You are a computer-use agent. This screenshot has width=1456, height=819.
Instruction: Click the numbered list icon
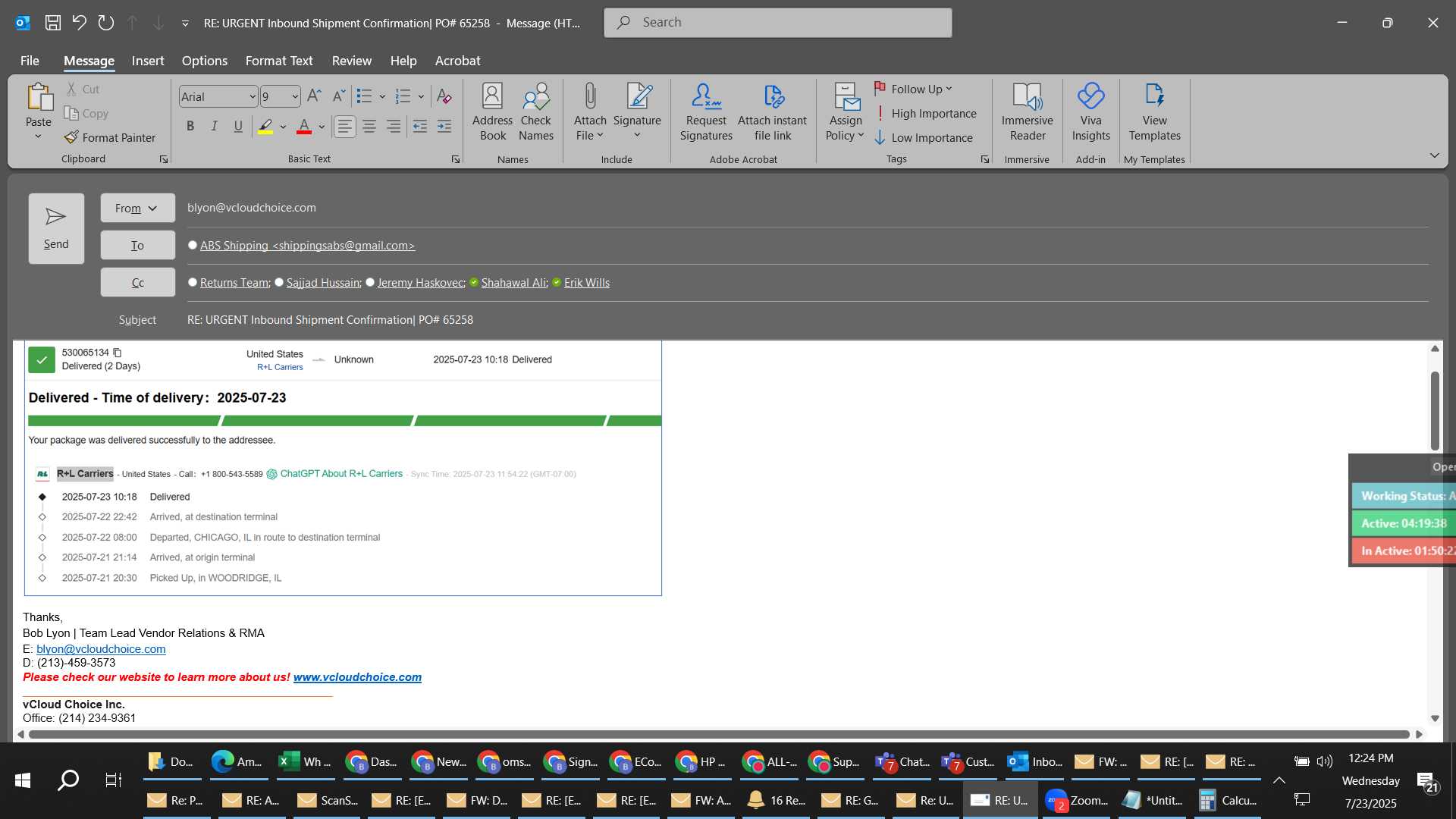(x=403, y=96)
